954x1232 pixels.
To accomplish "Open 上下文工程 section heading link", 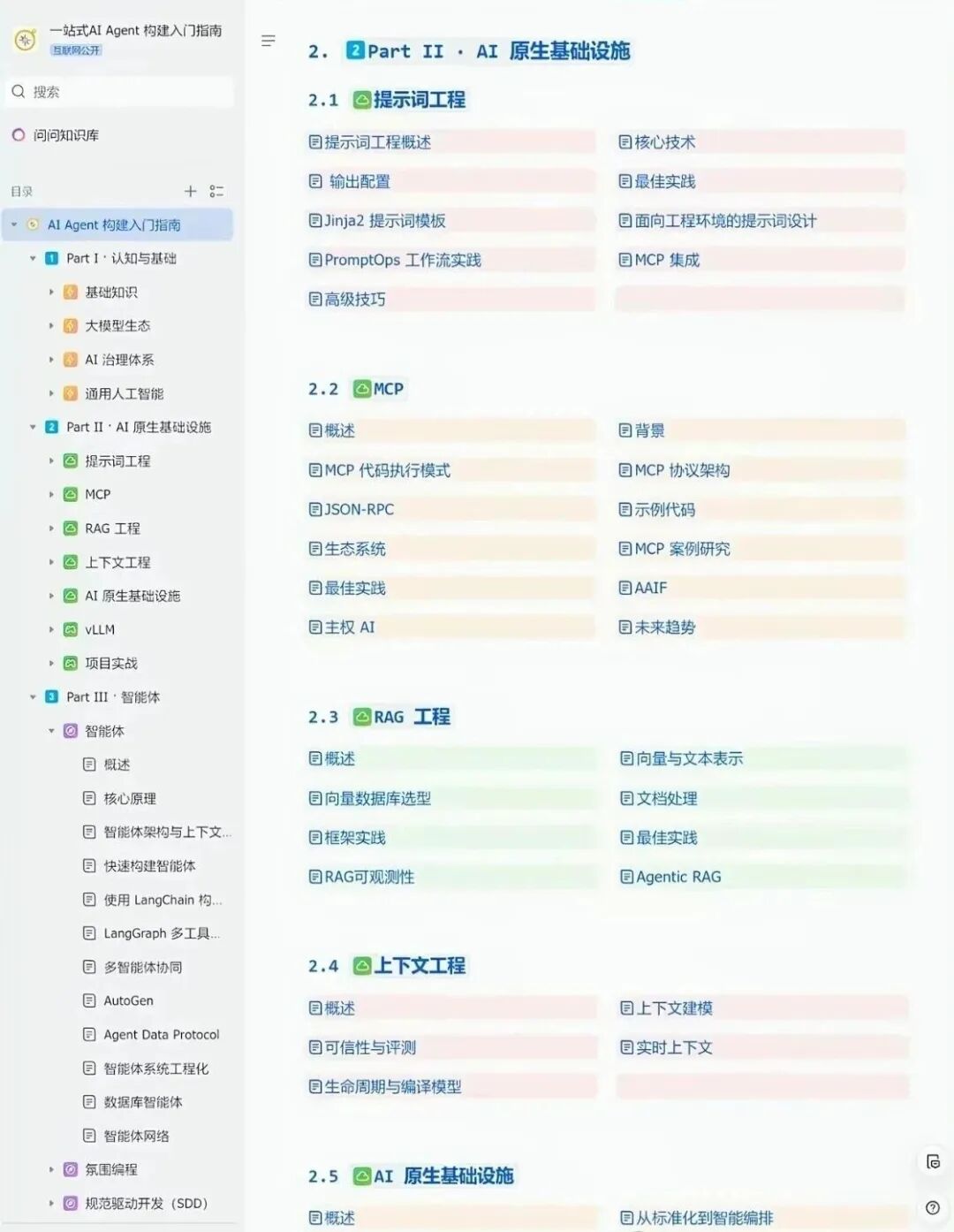I will (x=420, y=966).
